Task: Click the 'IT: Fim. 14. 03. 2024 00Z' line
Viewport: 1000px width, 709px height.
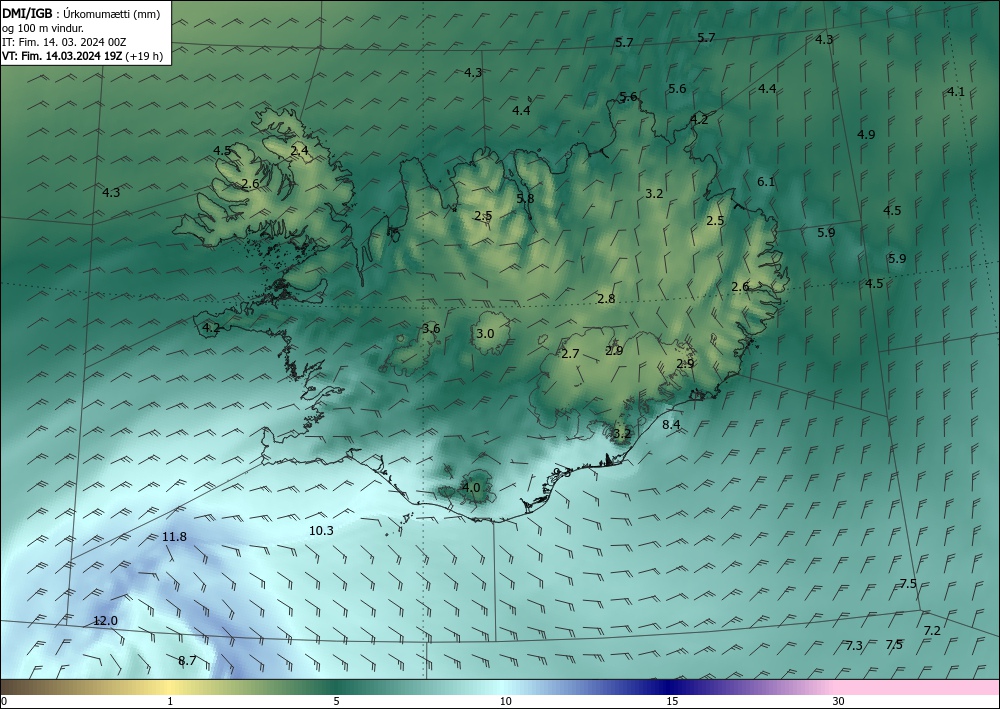Action: click(64, 42)
